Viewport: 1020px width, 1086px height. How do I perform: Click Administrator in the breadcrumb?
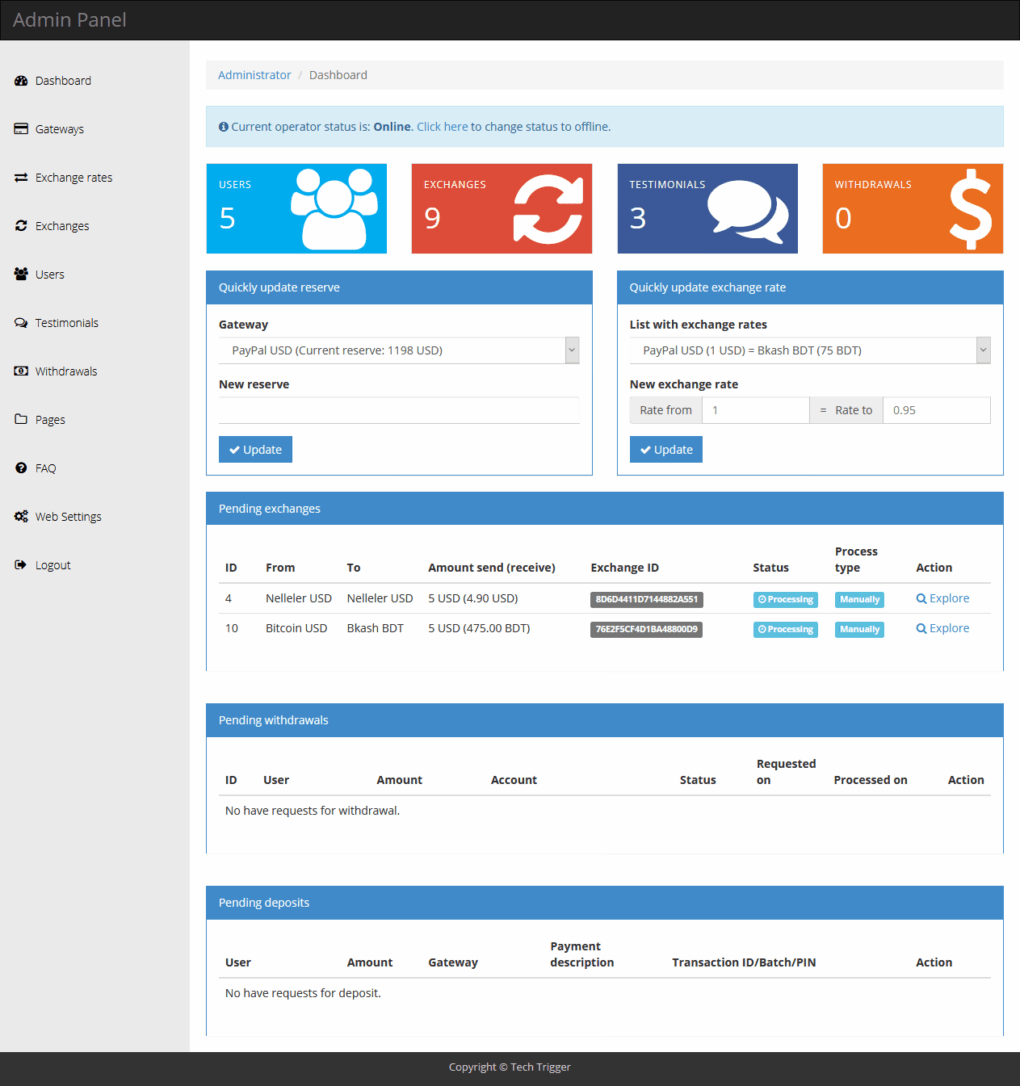254,74
